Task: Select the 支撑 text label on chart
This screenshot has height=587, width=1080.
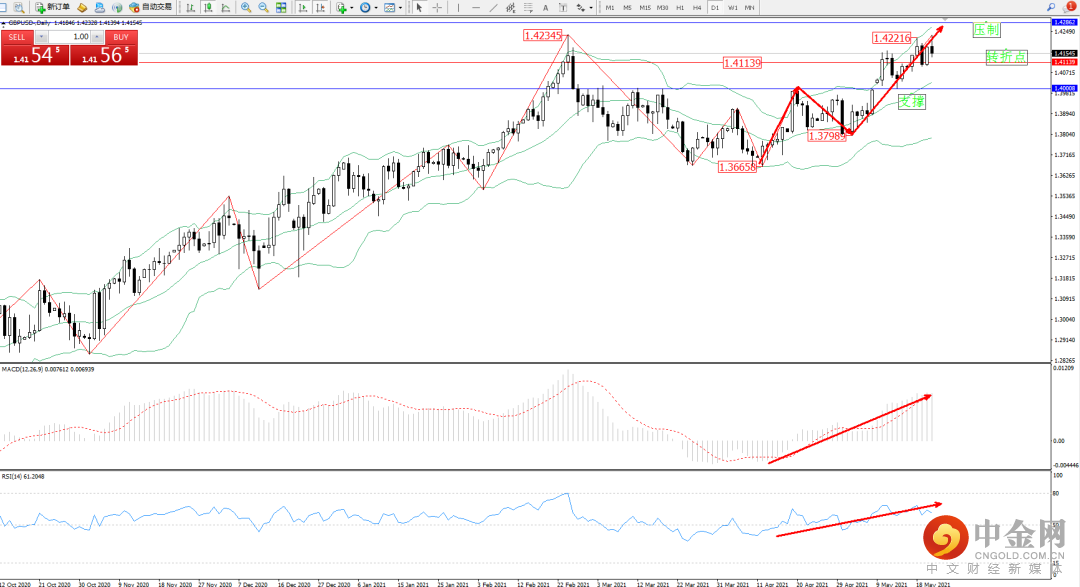Action: [x=911, y=102]
